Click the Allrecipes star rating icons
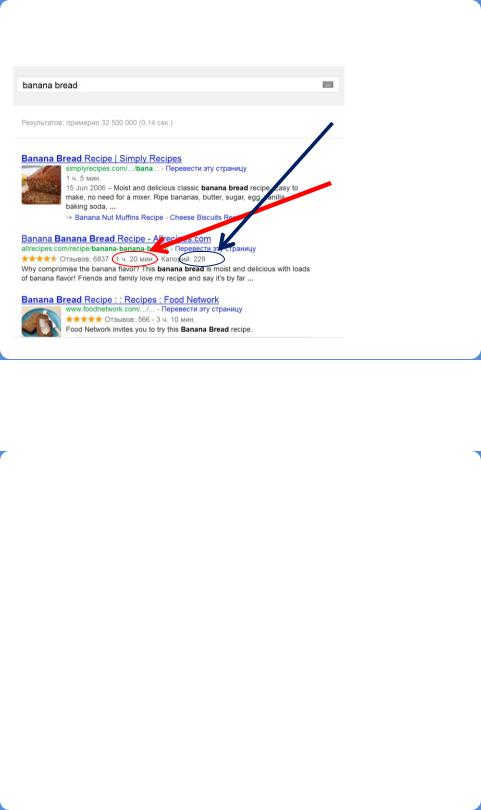The image size is (481, 810). coord(39,258)
